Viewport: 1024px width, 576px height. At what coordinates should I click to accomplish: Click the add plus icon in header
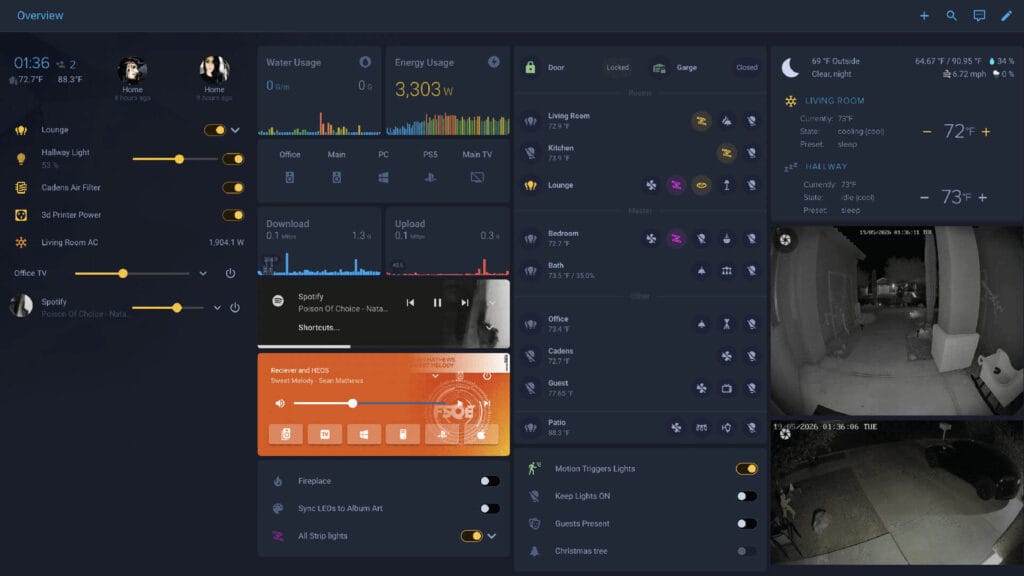(x=924, y=16)
